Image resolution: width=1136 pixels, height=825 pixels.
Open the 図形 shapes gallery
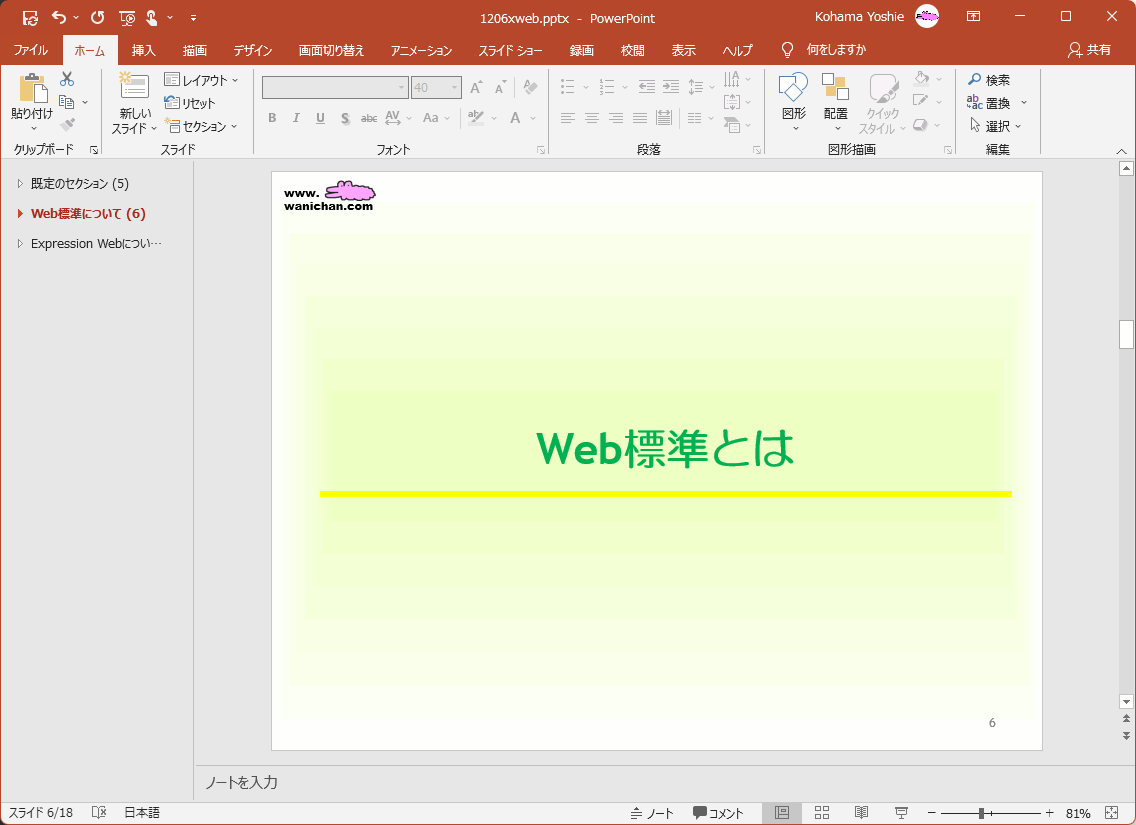(794, 102)
